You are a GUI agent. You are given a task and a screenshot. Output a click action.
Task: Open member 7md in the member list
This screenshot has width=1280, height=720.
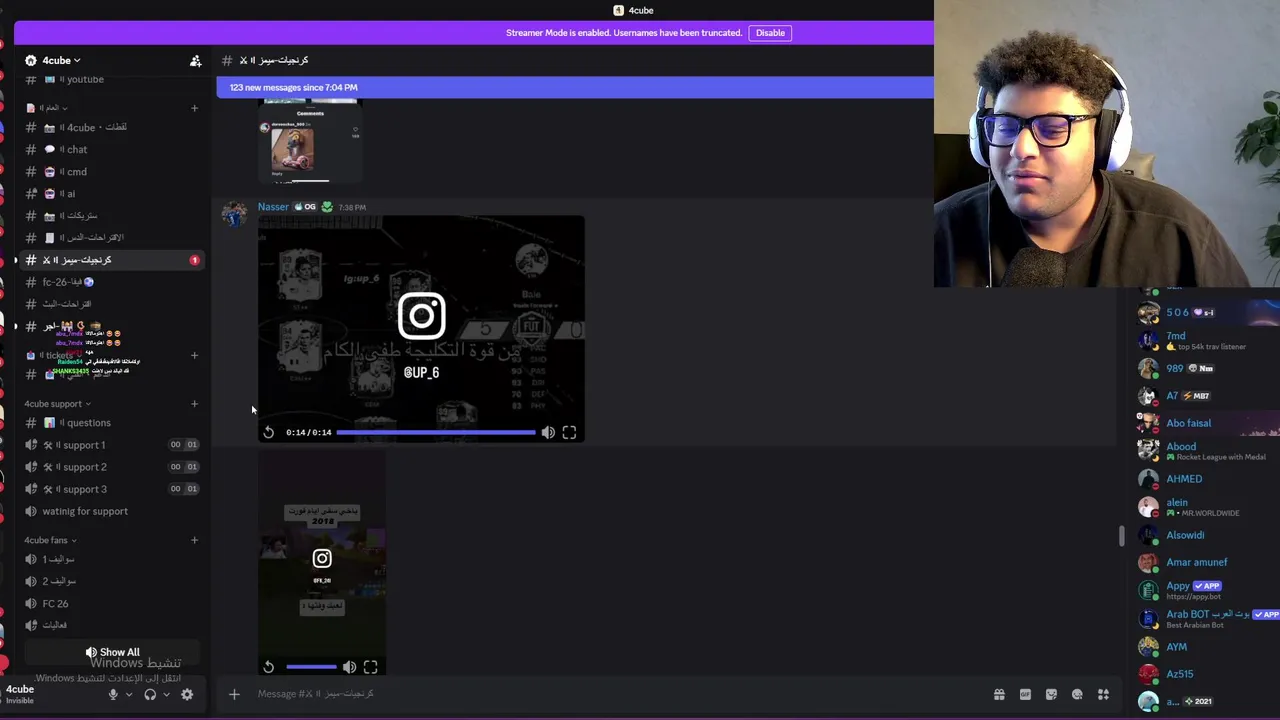[1205, 340]
